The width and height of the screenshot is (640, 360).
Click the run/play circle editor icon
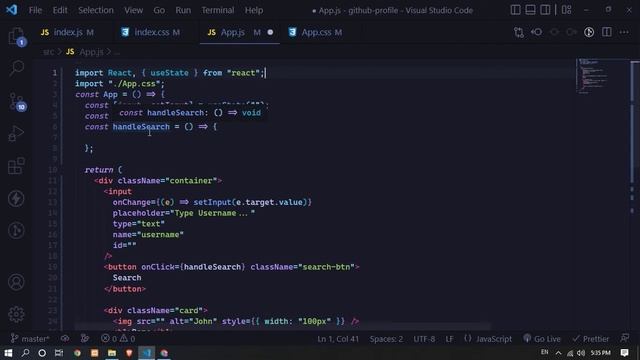tap(589, 32)
